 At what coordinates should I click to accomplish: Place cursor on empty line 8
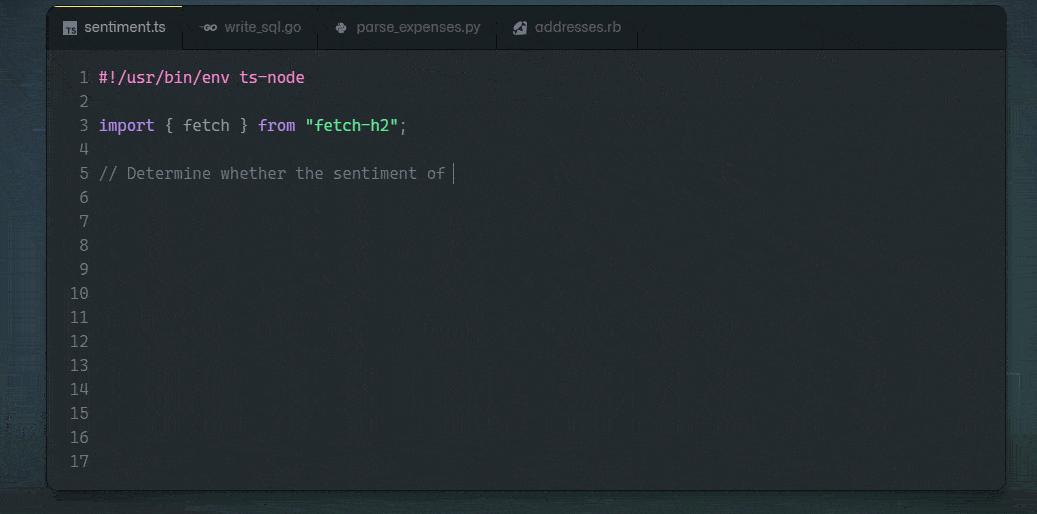[529, 245]
